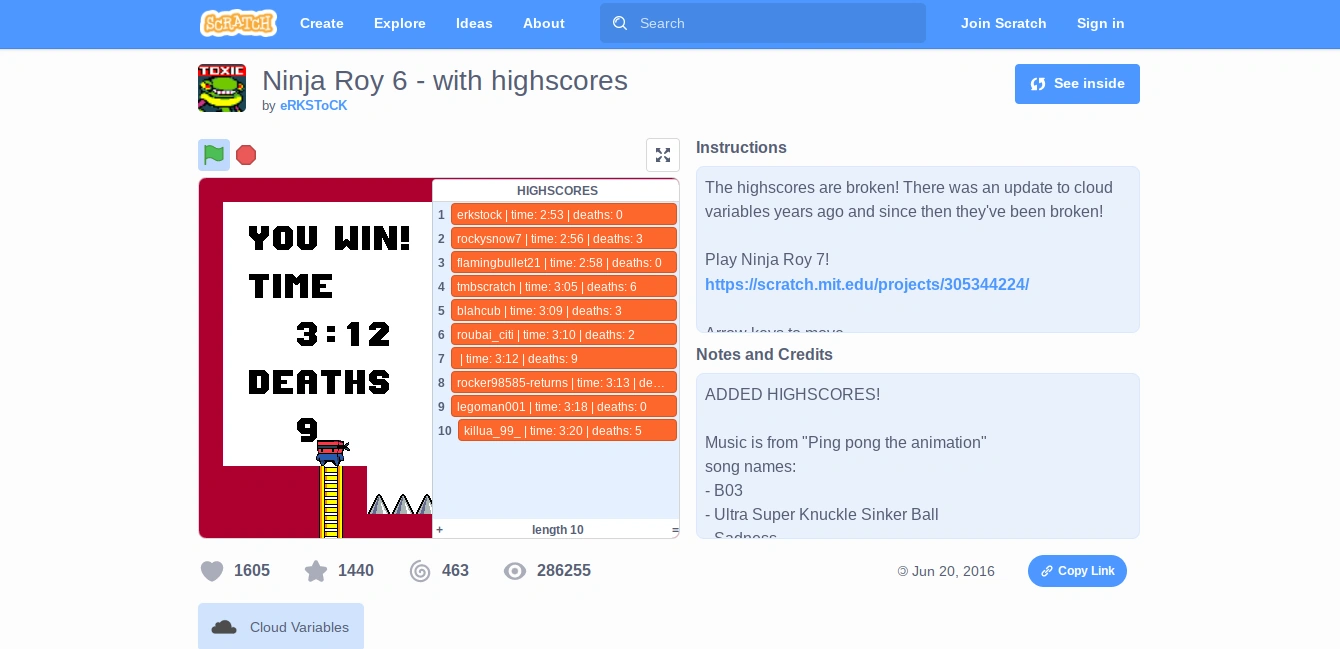Select highscore entry killua_99_ time 3:20
Viewport: 1340px width, 649px height.
[x=567, y=431]
